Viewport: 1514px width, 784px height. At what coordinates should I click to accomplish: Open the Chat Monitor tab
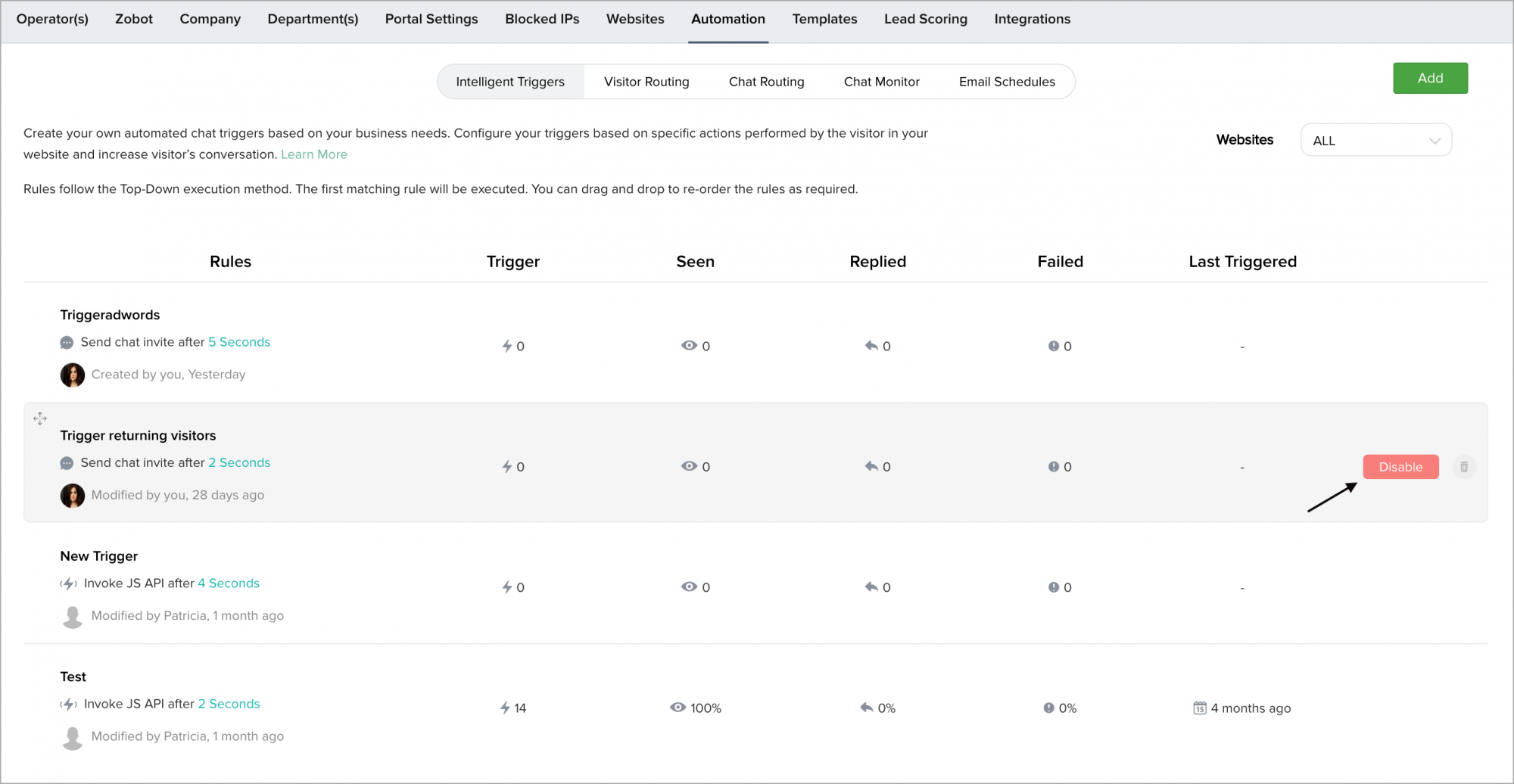click(881, 82)
